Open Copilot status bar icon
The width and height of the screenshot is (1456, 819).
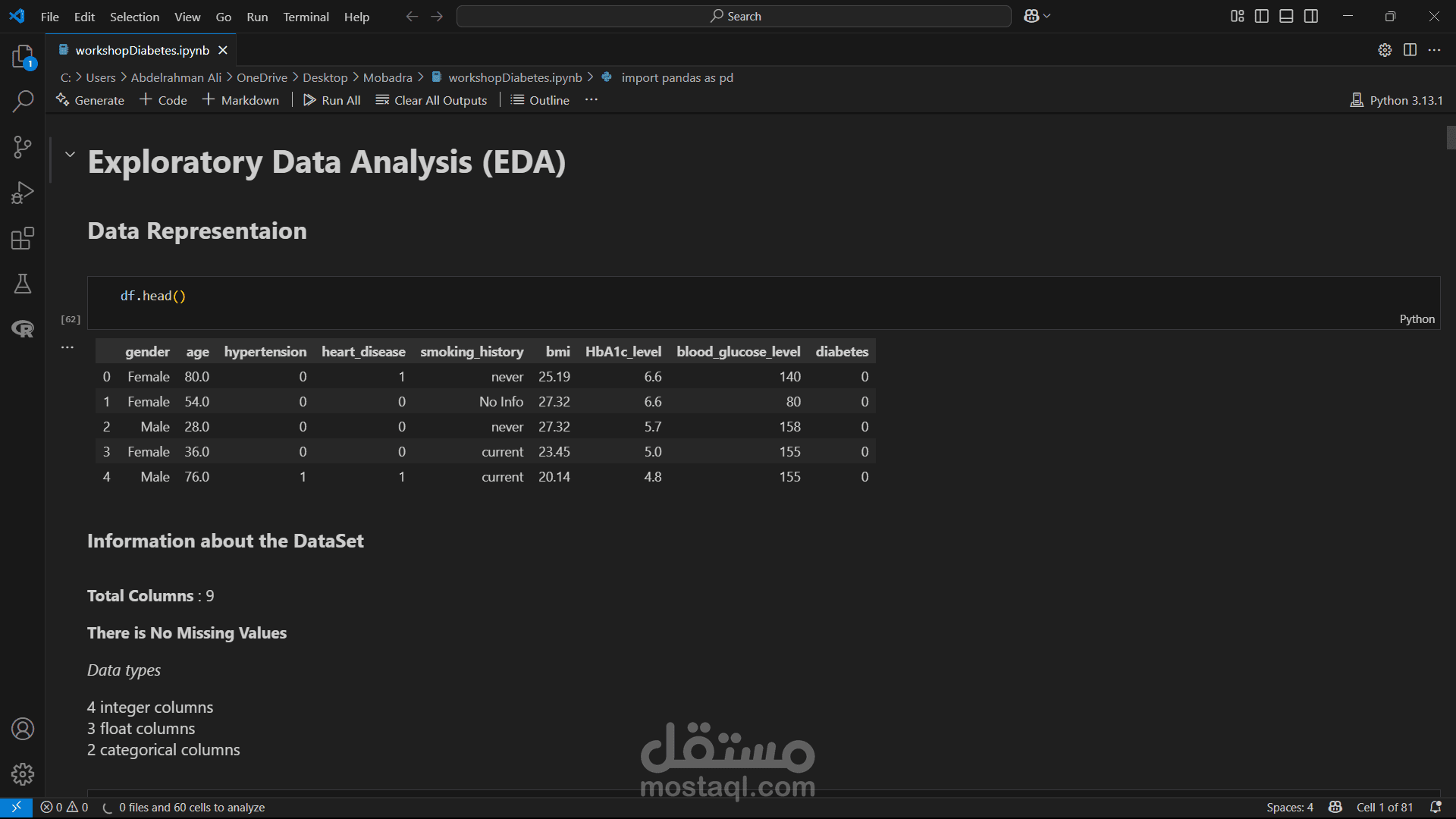point(1335,808)
